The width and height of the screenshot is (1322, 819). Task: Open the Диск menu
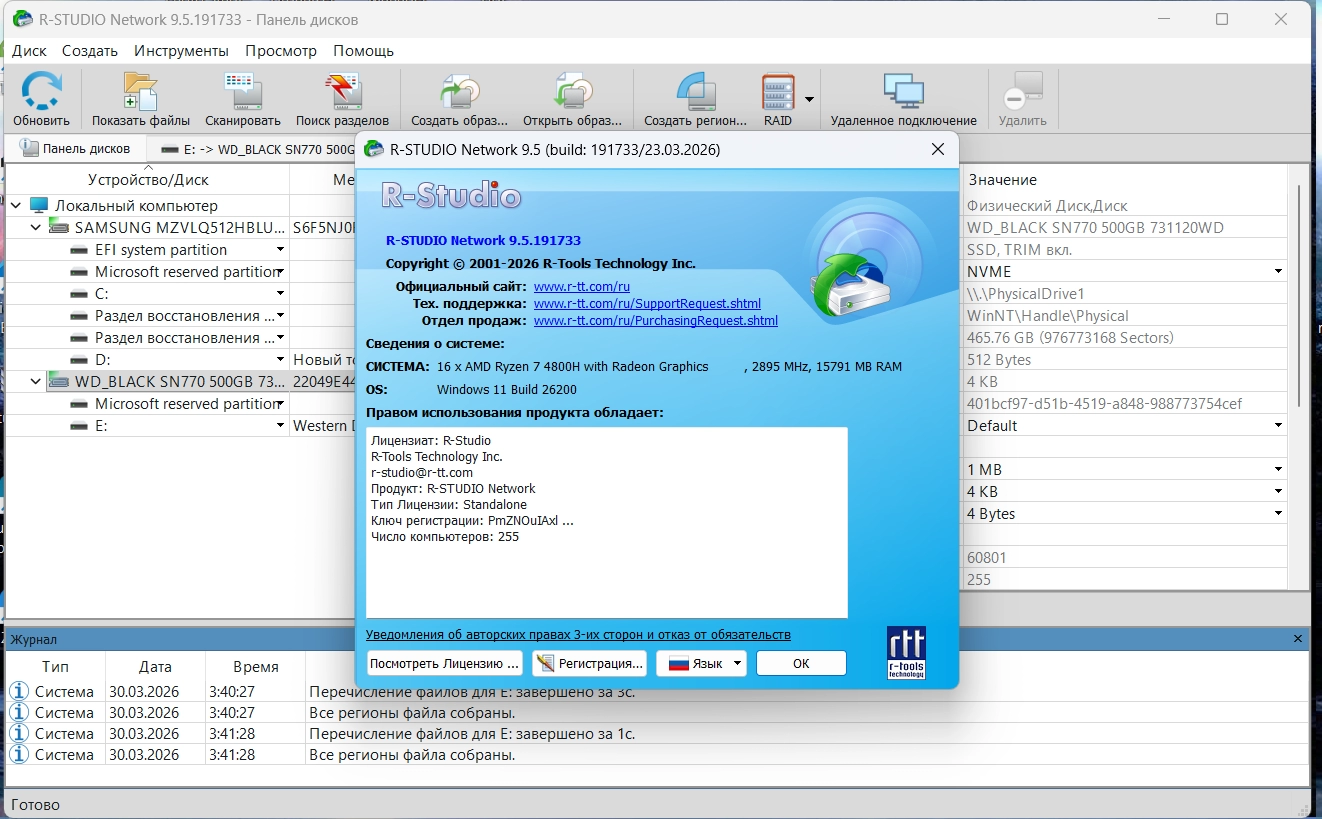(30, 50)
